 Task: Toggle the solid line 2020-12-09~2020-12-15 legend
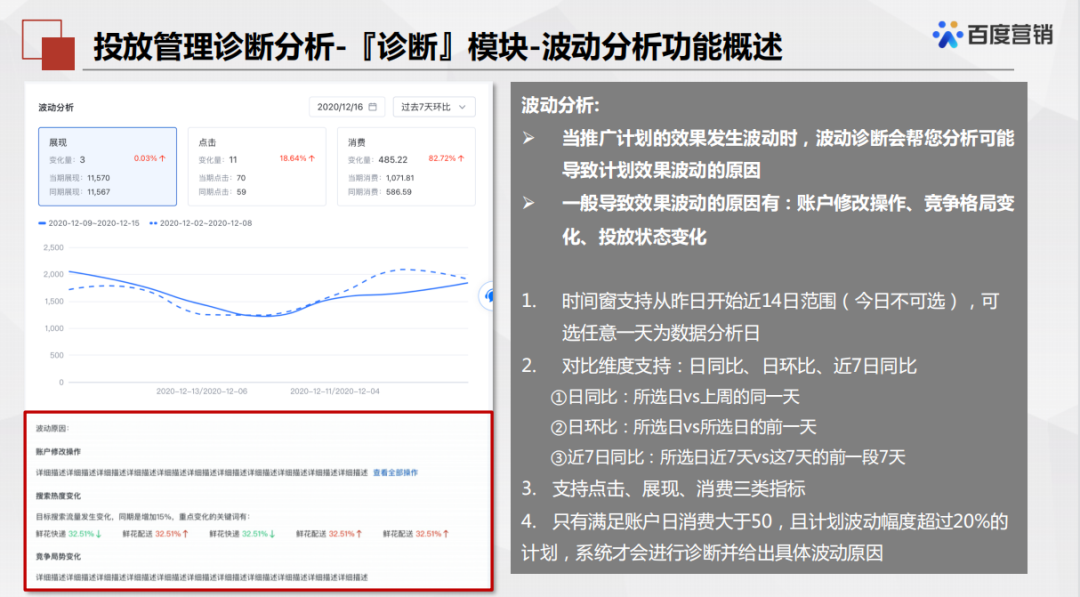coord(90,223)
